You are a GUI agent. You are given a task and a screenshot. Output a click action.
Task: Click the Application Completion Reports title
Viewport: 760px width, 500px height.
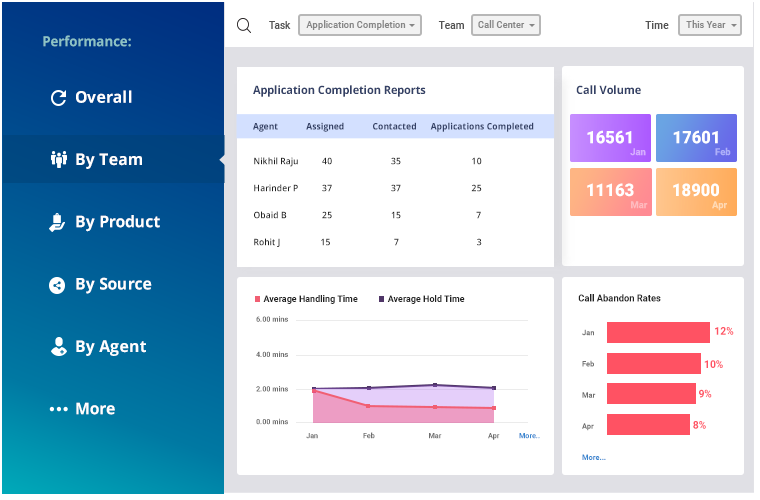click(x=339, y=90)
